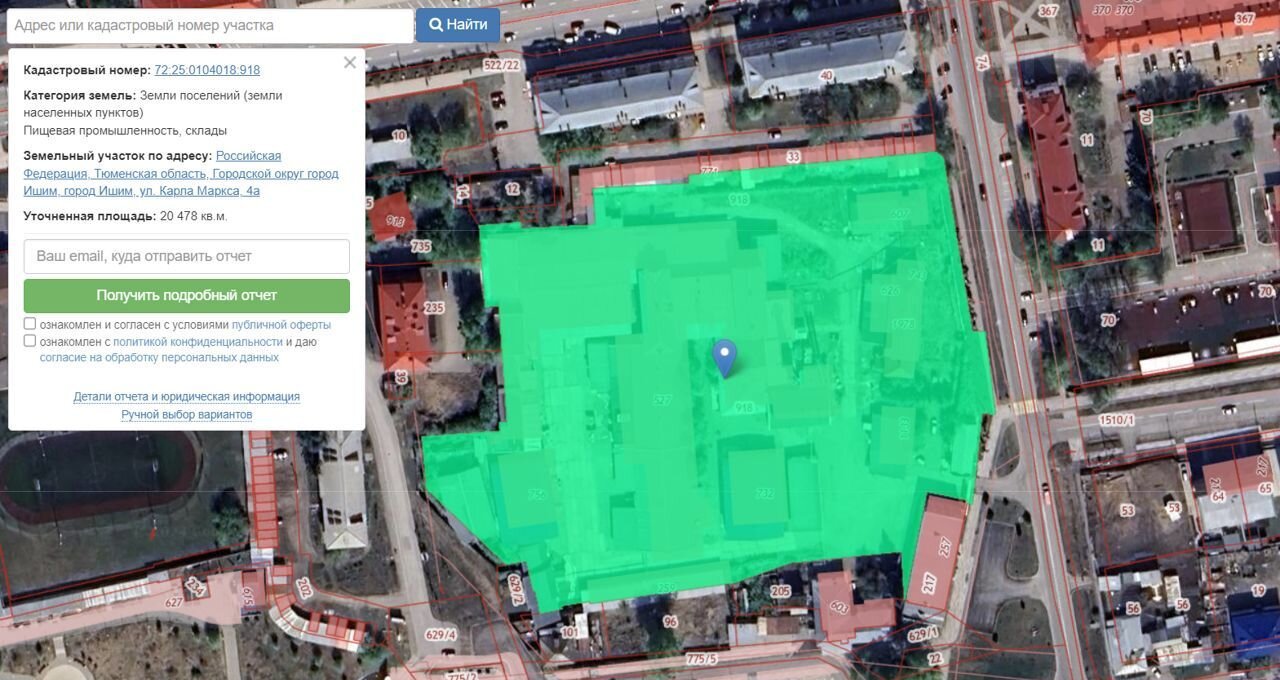Open cadastral number link 72:25:0104018:918
This screenshot has height=680, width=1280.
(207, 70)
